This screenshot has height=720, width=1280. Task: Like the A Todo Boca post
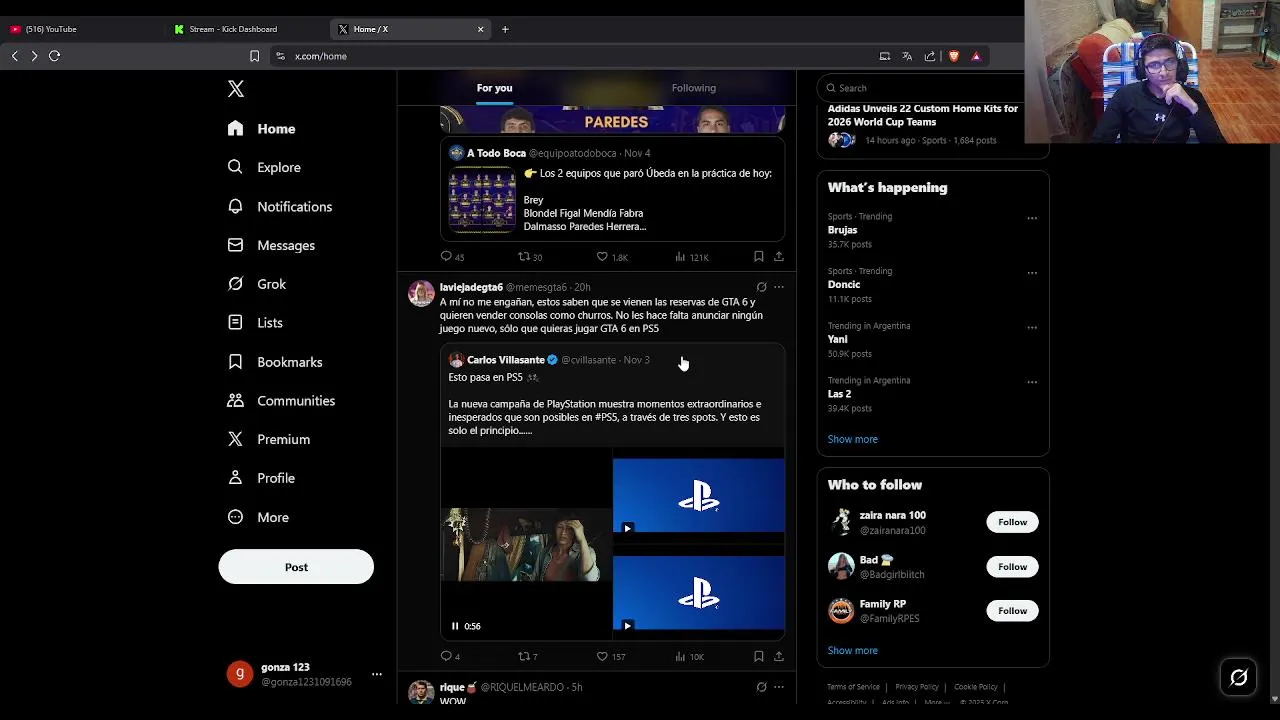(x=602, y=257)
